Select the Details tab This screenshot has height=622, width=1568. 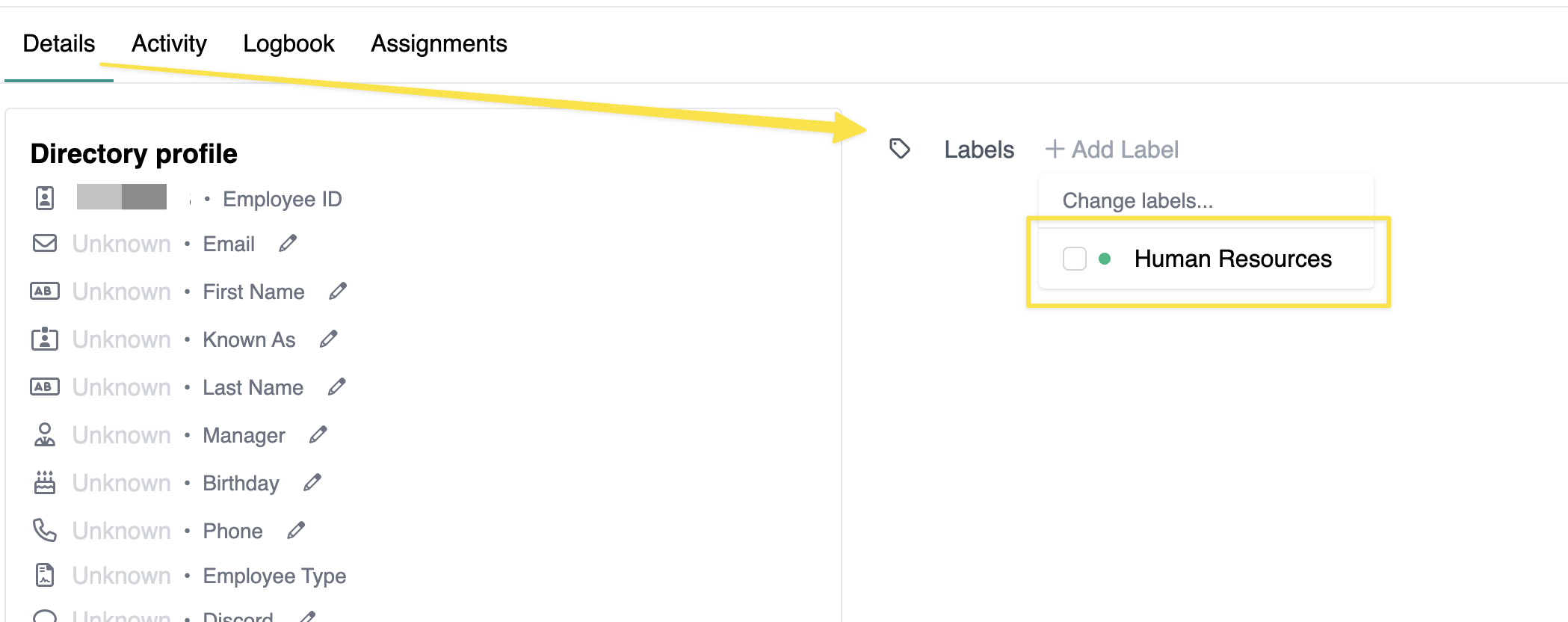[x=59, y=43]
